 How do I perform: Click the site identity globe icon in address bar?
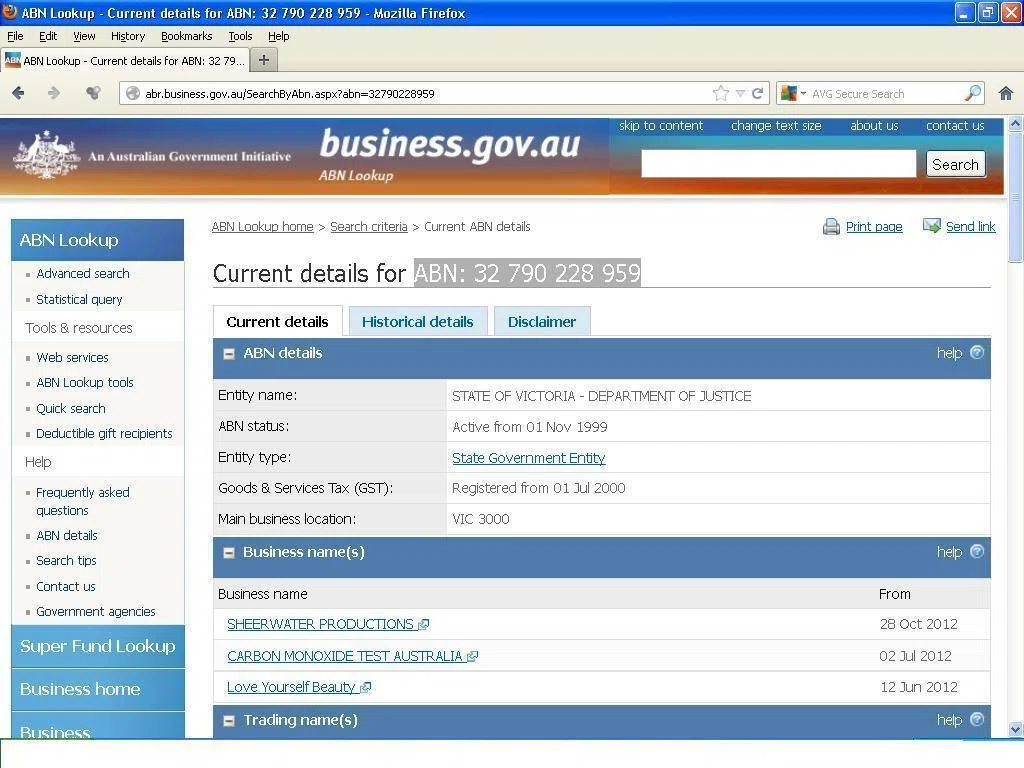[133, 93]
